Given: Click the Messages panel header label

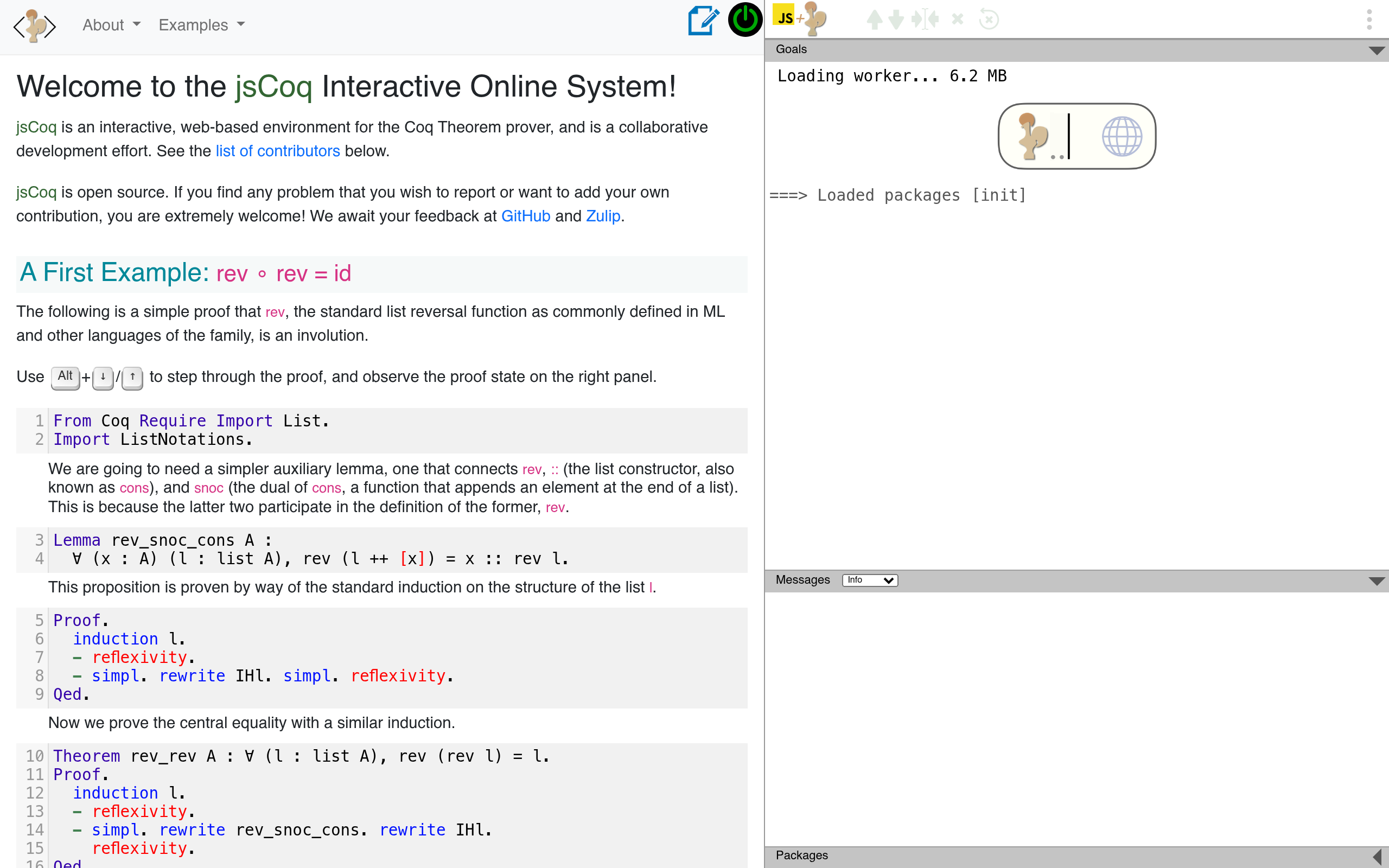Looking at the screenshot, I should tap(802, 580).
